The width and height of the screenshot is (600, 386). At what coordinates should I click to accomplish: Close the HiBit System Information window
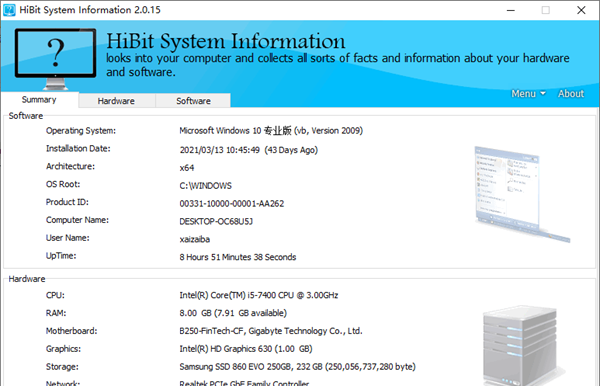(581, 10)
